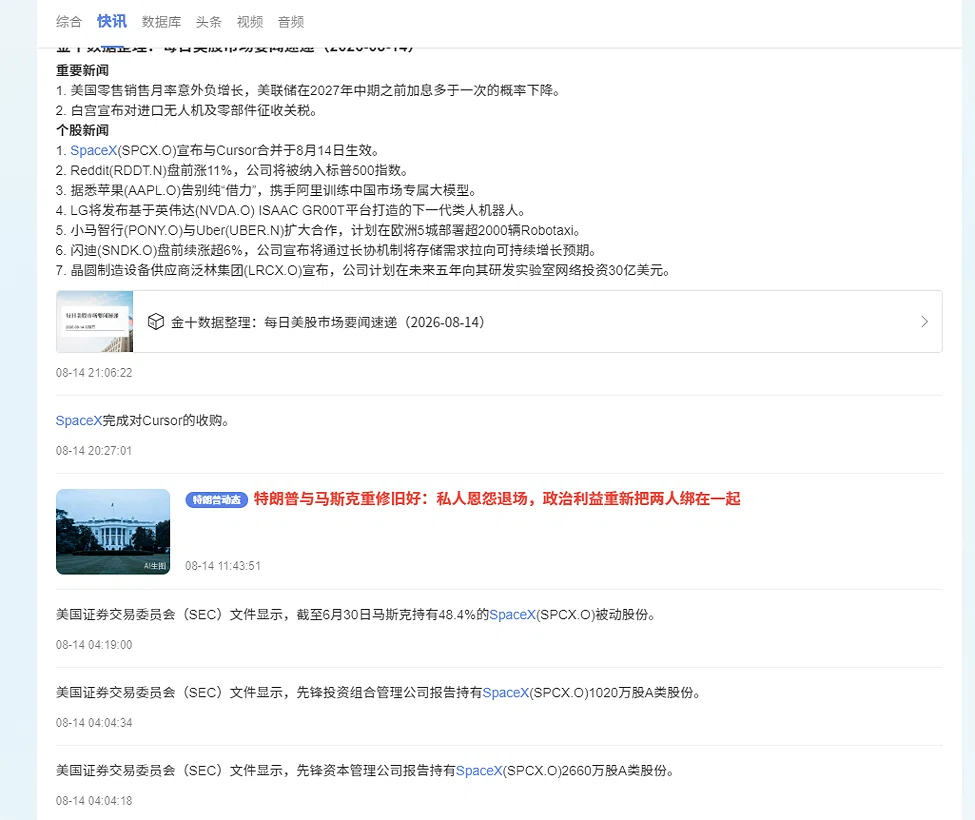975x820 pixels.
Task: Click the AI生图 label on thumbnail
Action: pos(155,566)
